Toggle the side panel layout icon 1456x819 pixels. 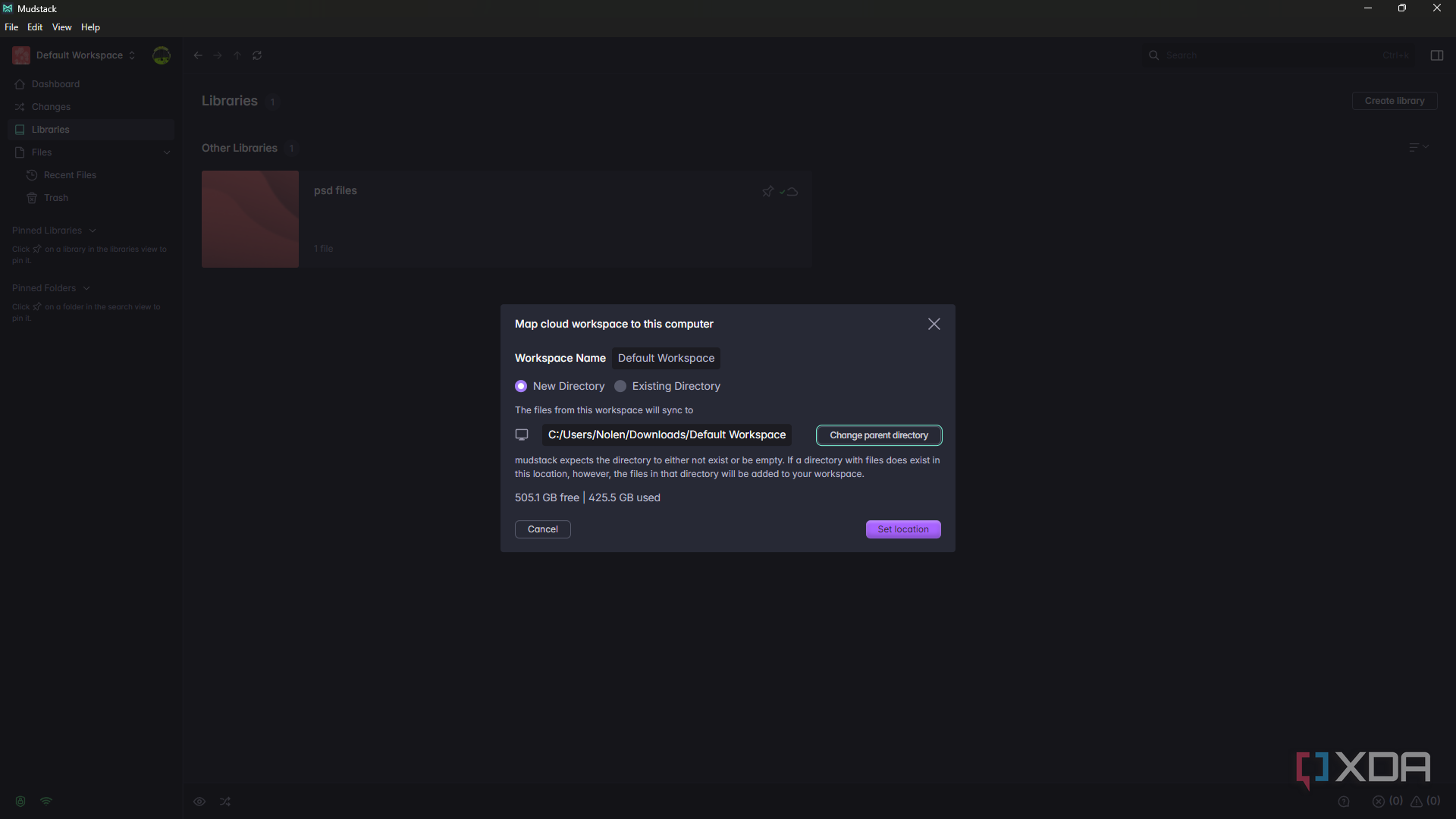(1437, 55)
